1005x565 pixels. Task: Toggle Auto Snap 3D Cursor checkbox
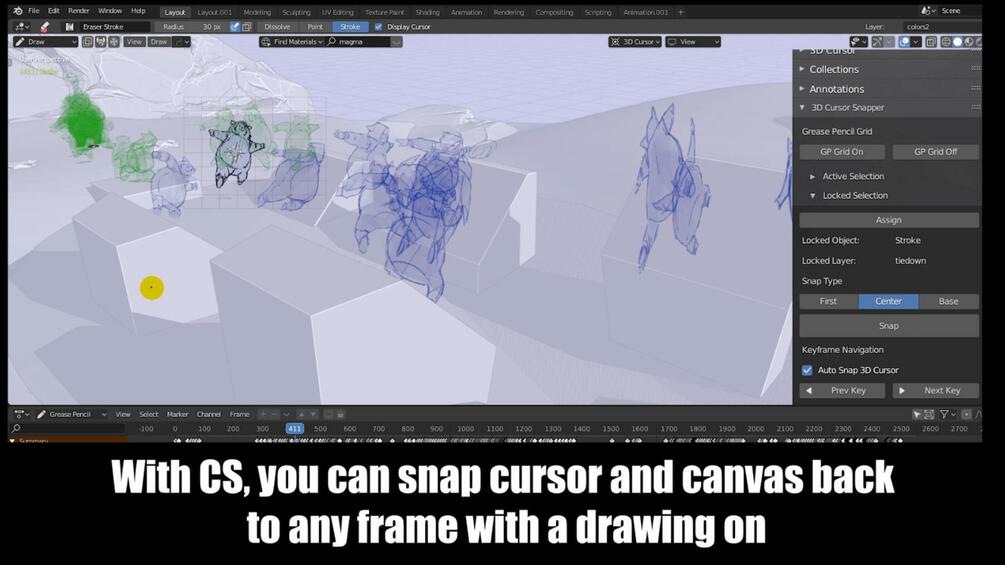807,370
